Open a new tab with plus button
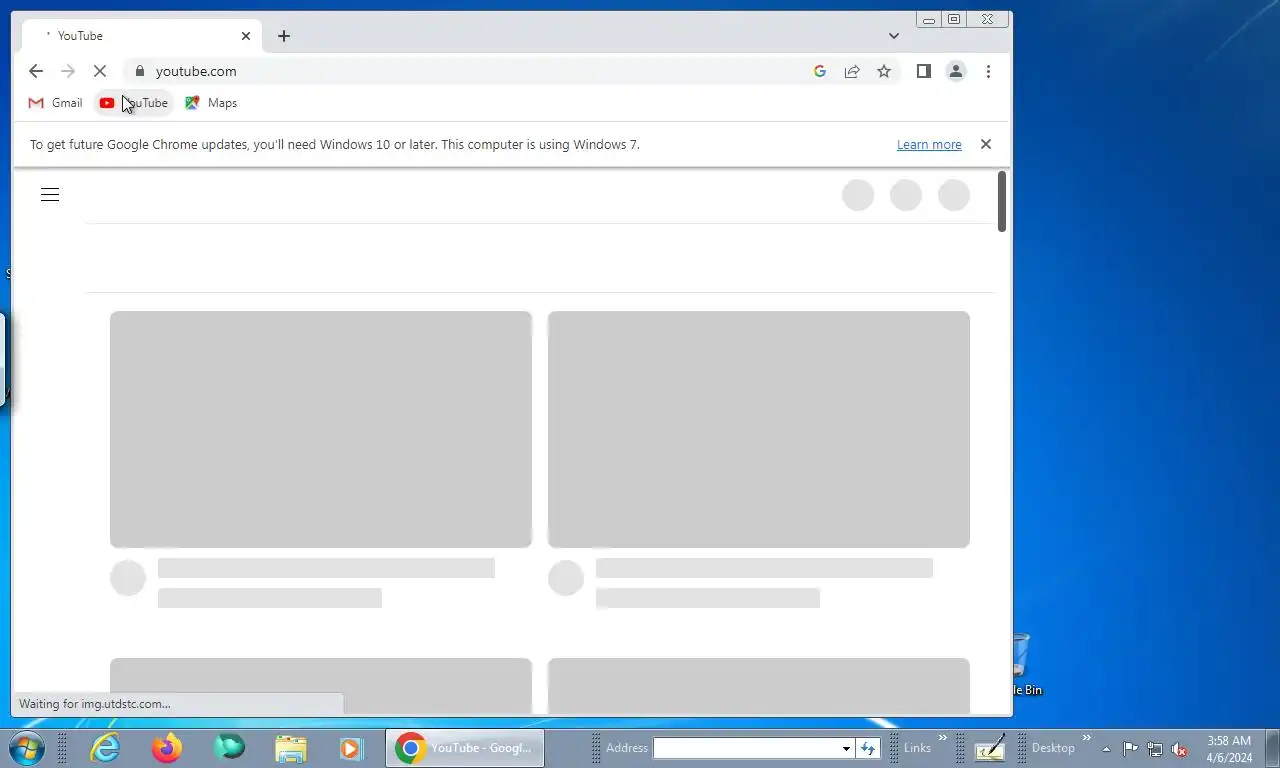Screen dimensions: 1280x768 point(284,36)
